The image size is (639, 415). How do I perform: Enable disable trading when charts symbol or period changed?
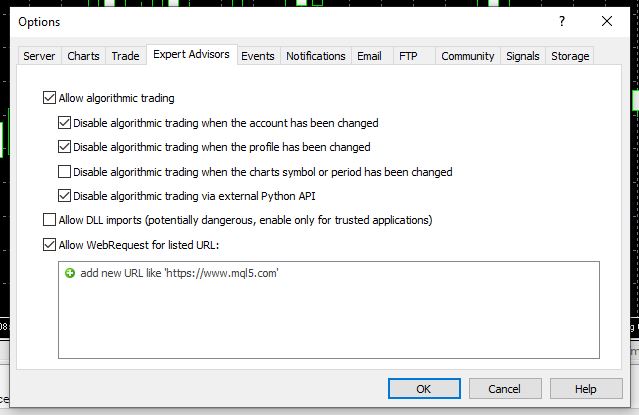(64, 172)
